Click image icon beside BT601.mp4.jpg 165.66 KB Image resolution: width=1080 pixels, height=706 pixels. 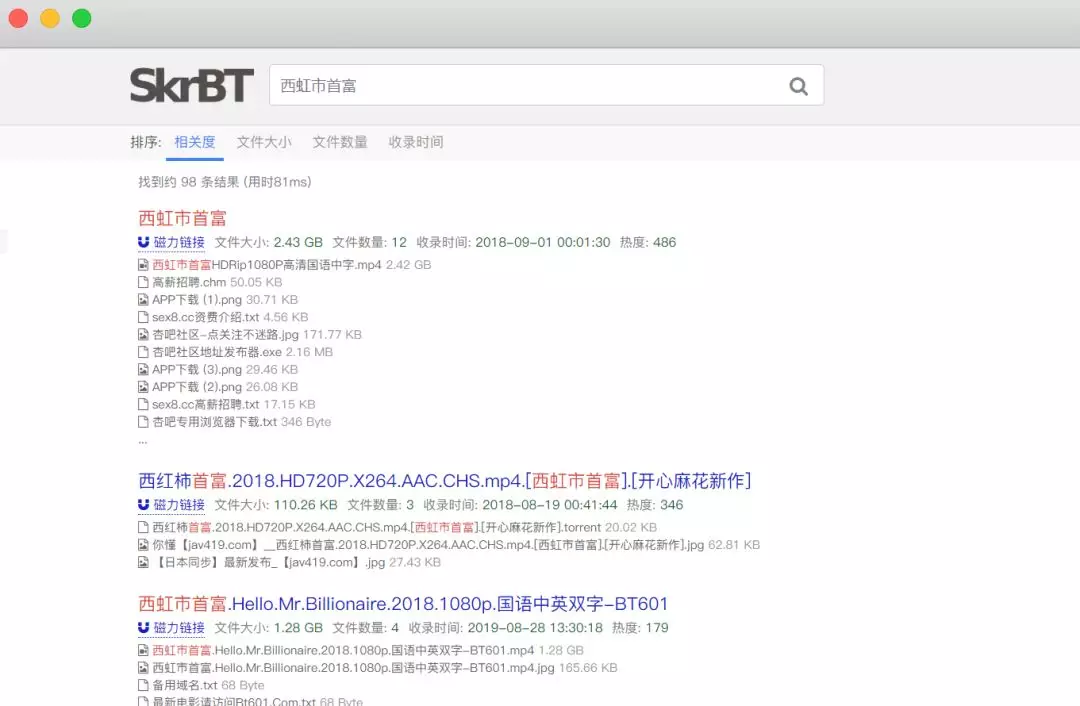pyautogui.click(x=143, y=667)
